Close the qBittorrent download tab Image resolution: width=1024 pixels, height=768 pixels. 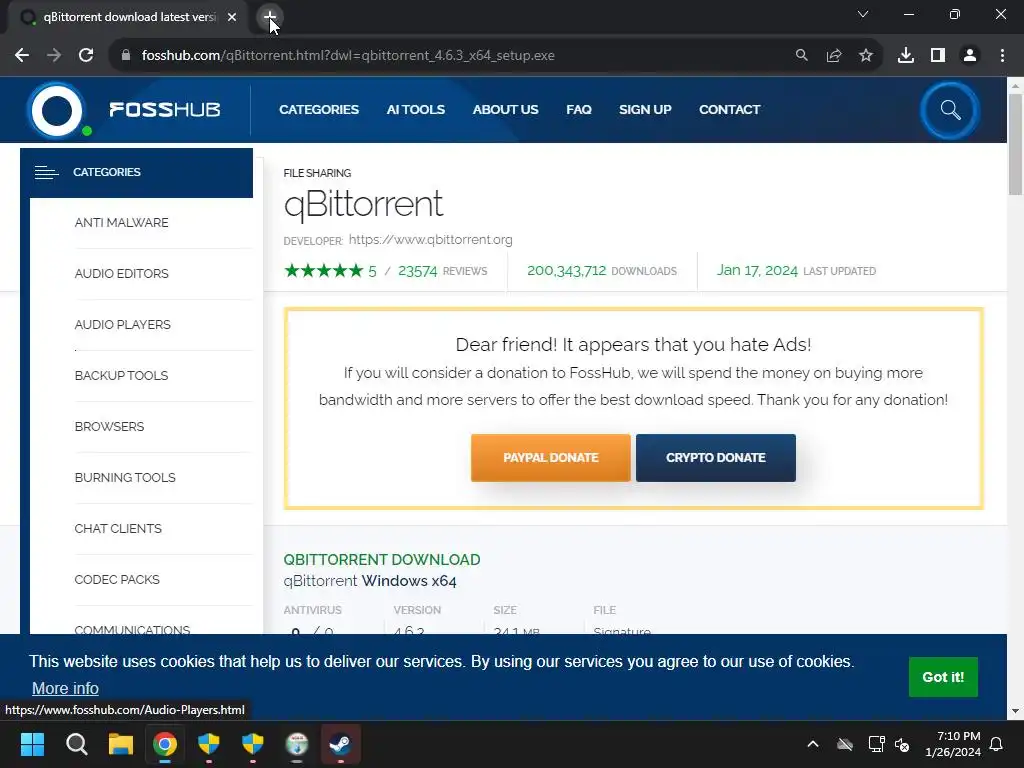pyautogui.click(x=232, y=17)
